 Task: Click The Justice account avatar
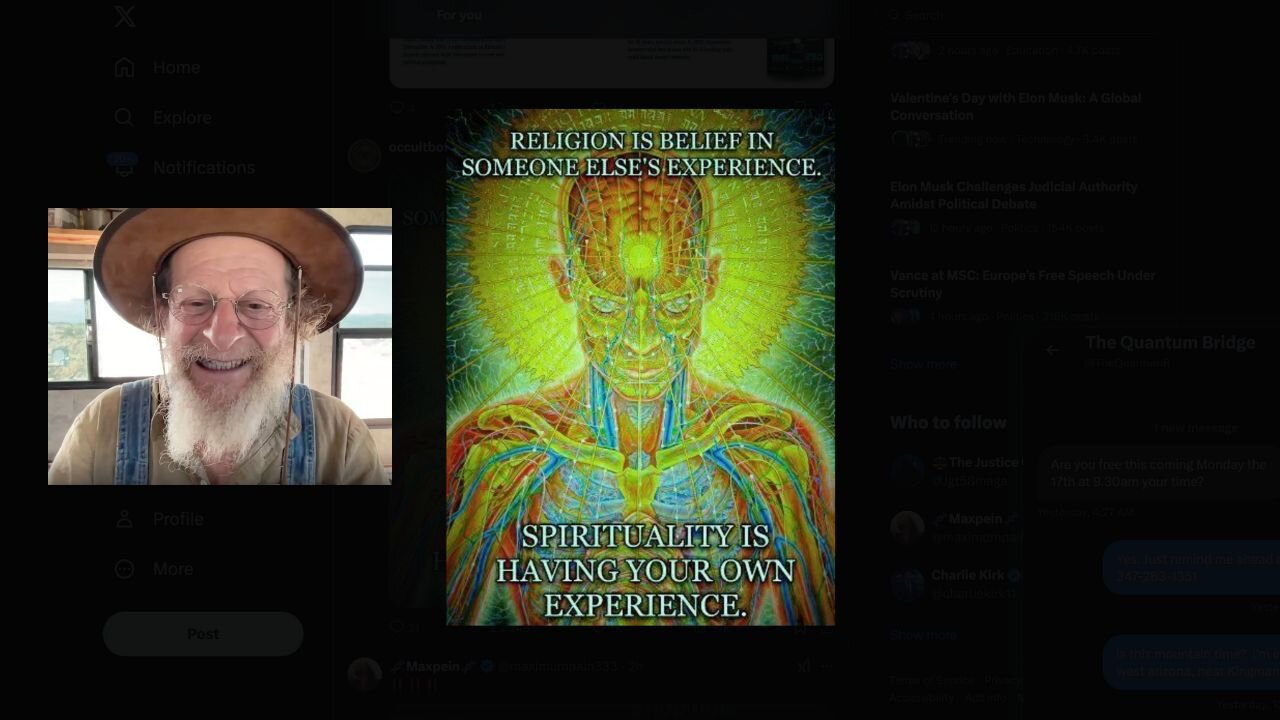(907, 471)
